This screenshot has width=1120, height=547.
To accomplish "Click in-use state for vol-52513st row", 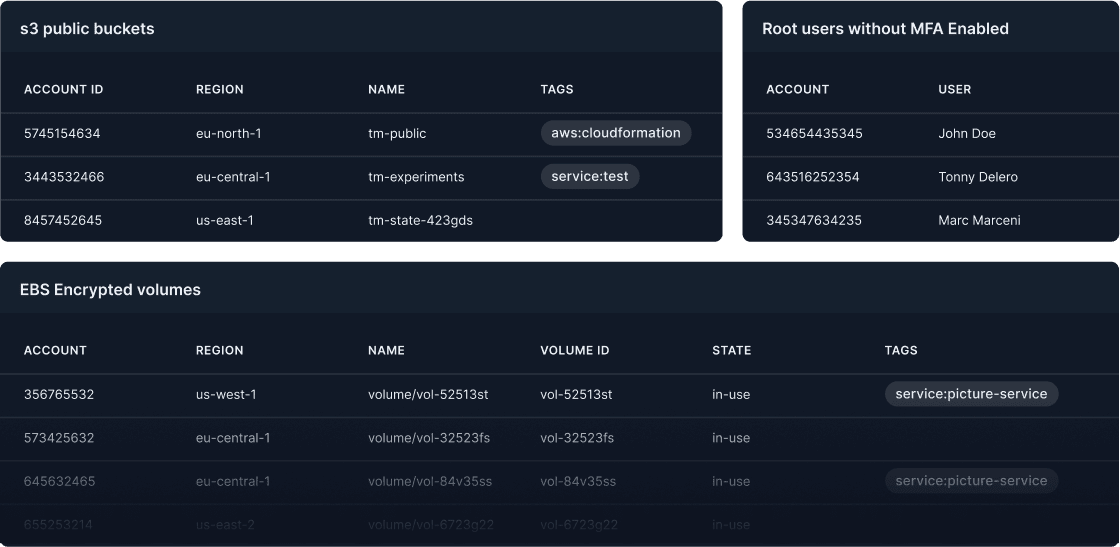I will (731, 395).
